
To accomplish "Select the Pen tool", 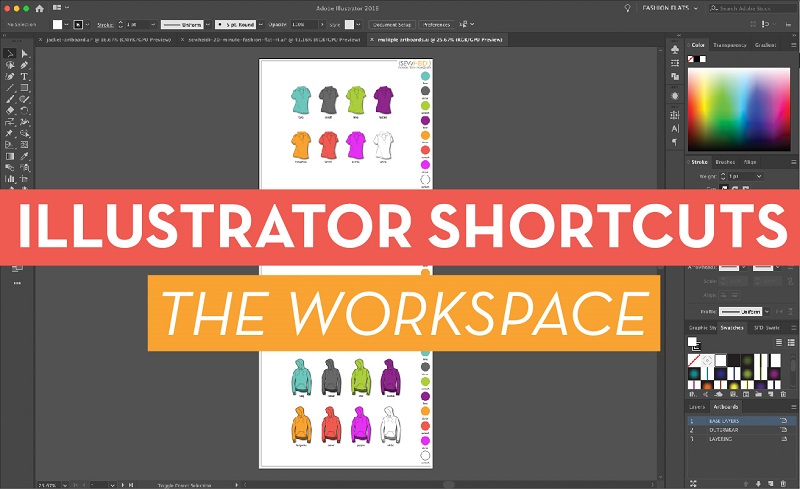I will (24, 65).
